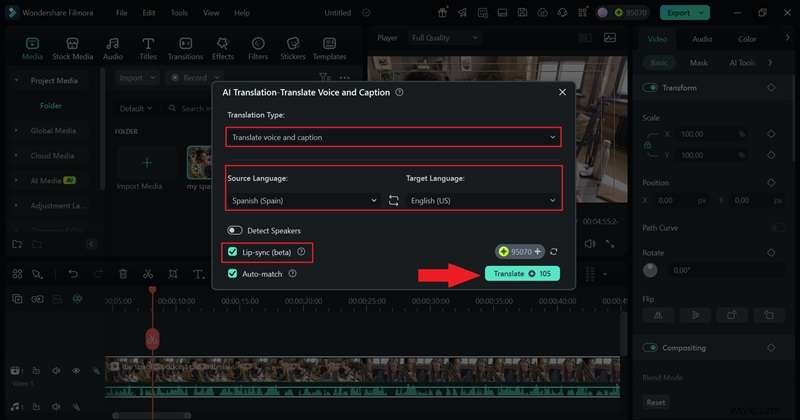The height and width of the screenshot is (420, 800).
Task: Select the split scissors tool
Action: coord(148,273)
